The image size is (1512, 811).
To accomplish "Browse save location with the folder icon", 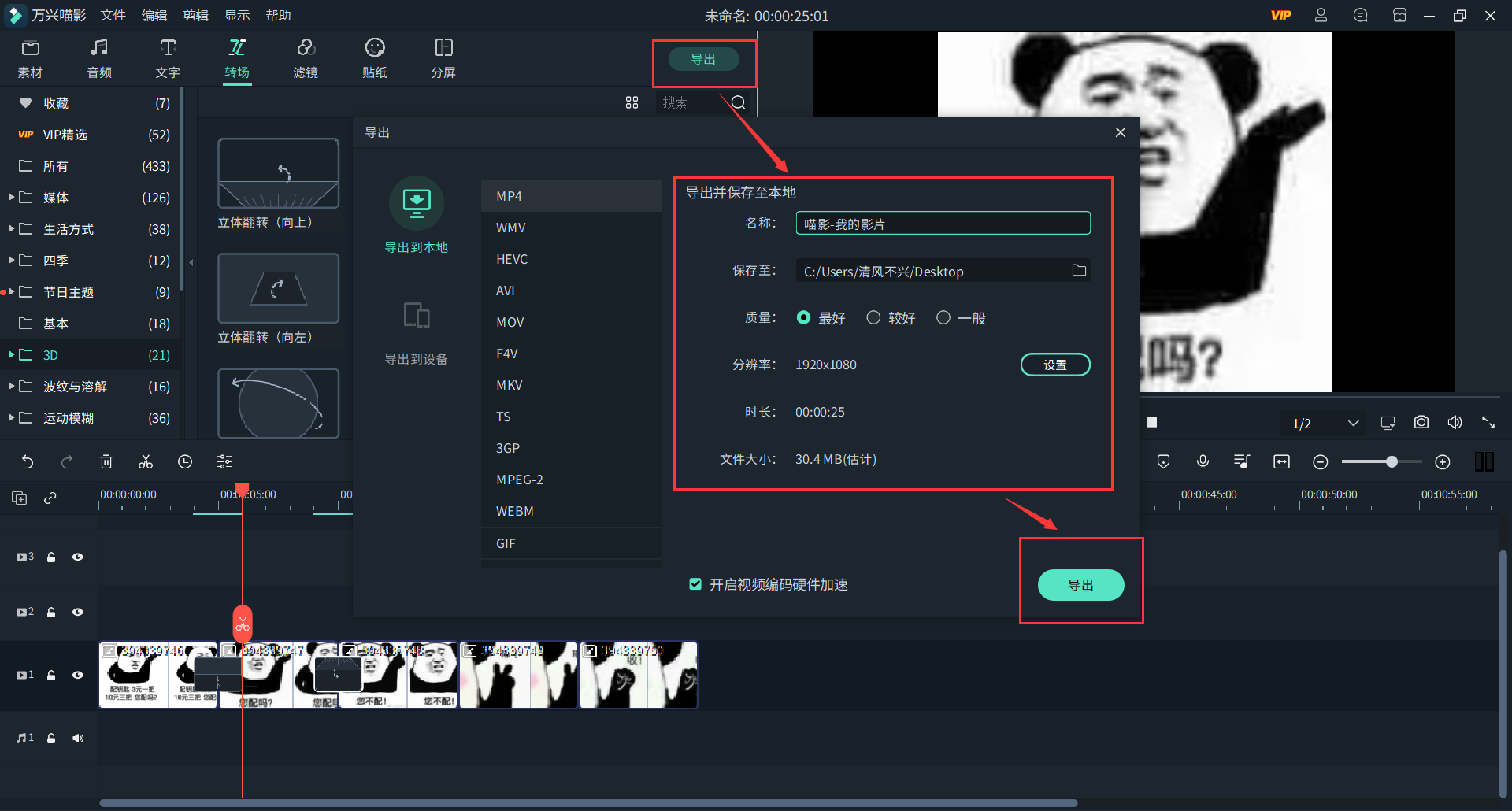I will pyautogui.click(x=1080, y=270).
